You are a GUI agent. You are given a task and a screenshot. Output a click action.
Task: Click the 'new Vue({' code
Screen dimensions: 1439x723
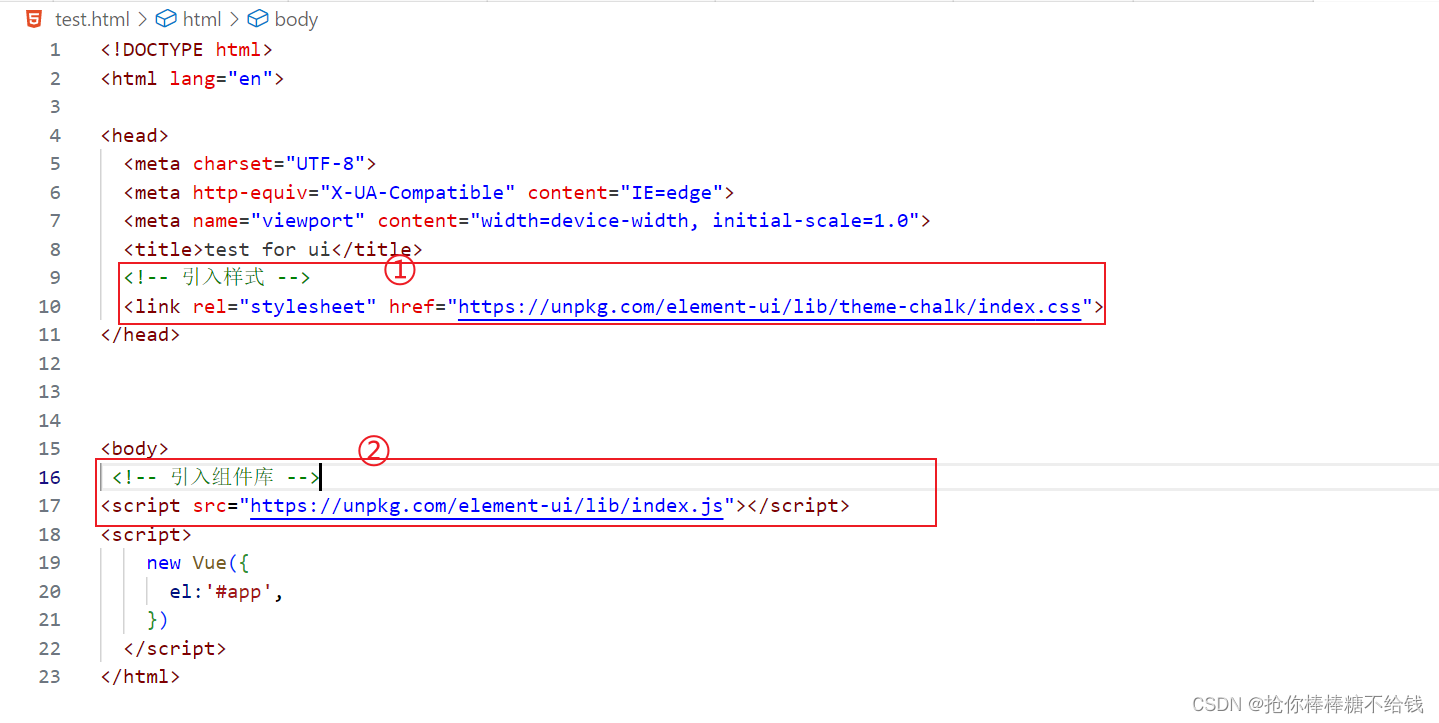tap(198, 563)
